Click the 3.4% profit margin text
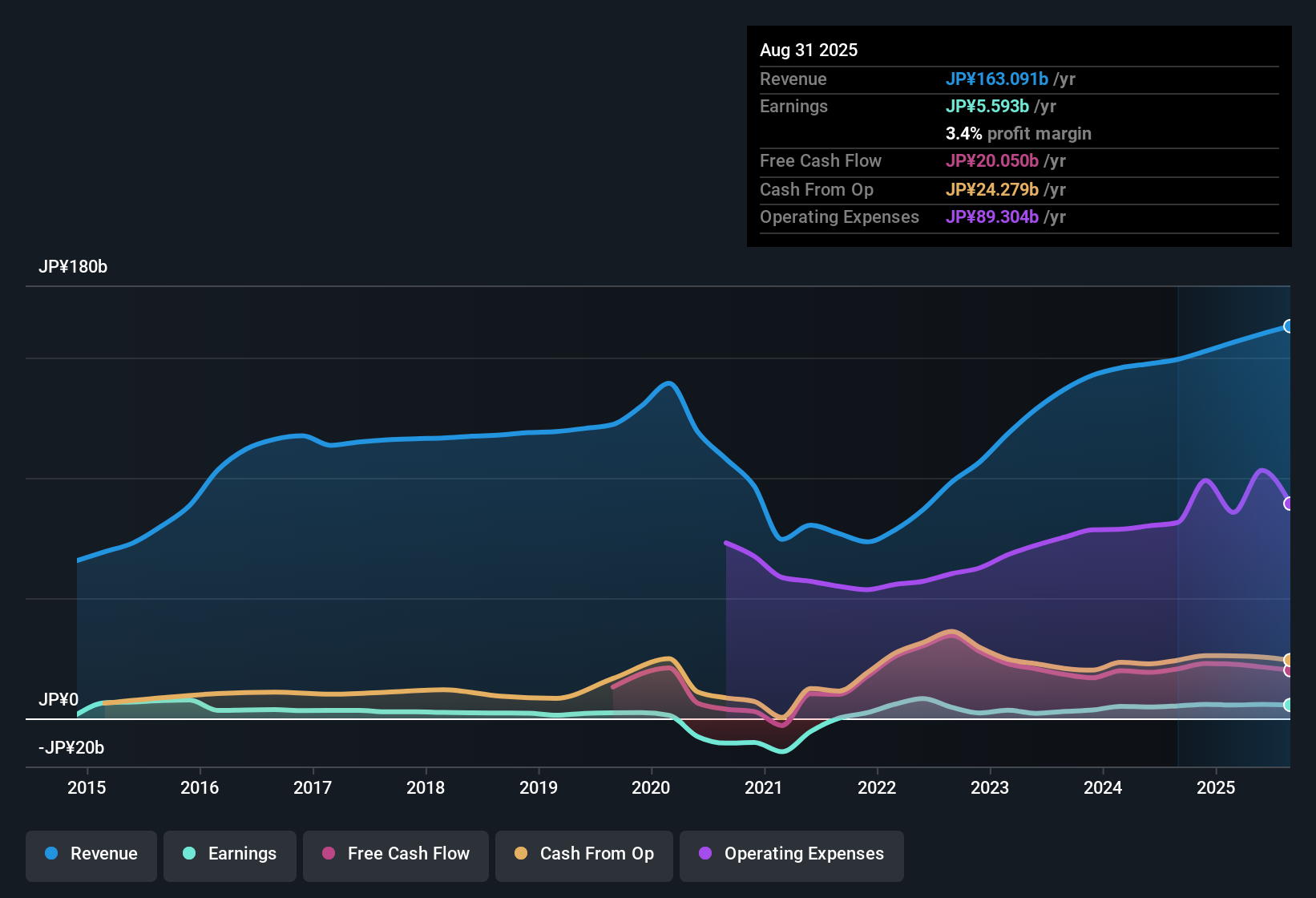This screenshot has width=1316, height=898. tap(1019, 134)
